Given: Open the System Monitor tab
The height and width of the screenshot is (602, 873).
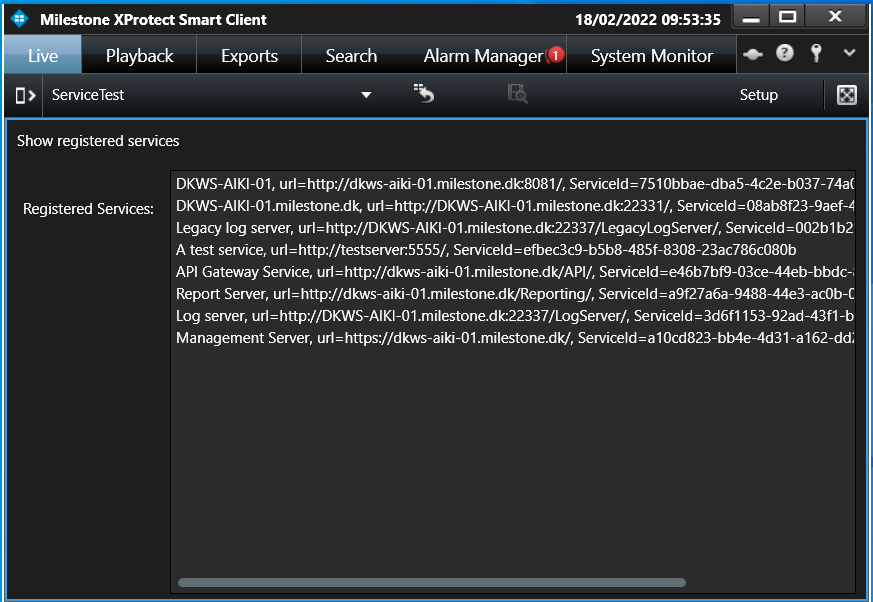Looking at the screenshot, I should (x=651, y=55).
